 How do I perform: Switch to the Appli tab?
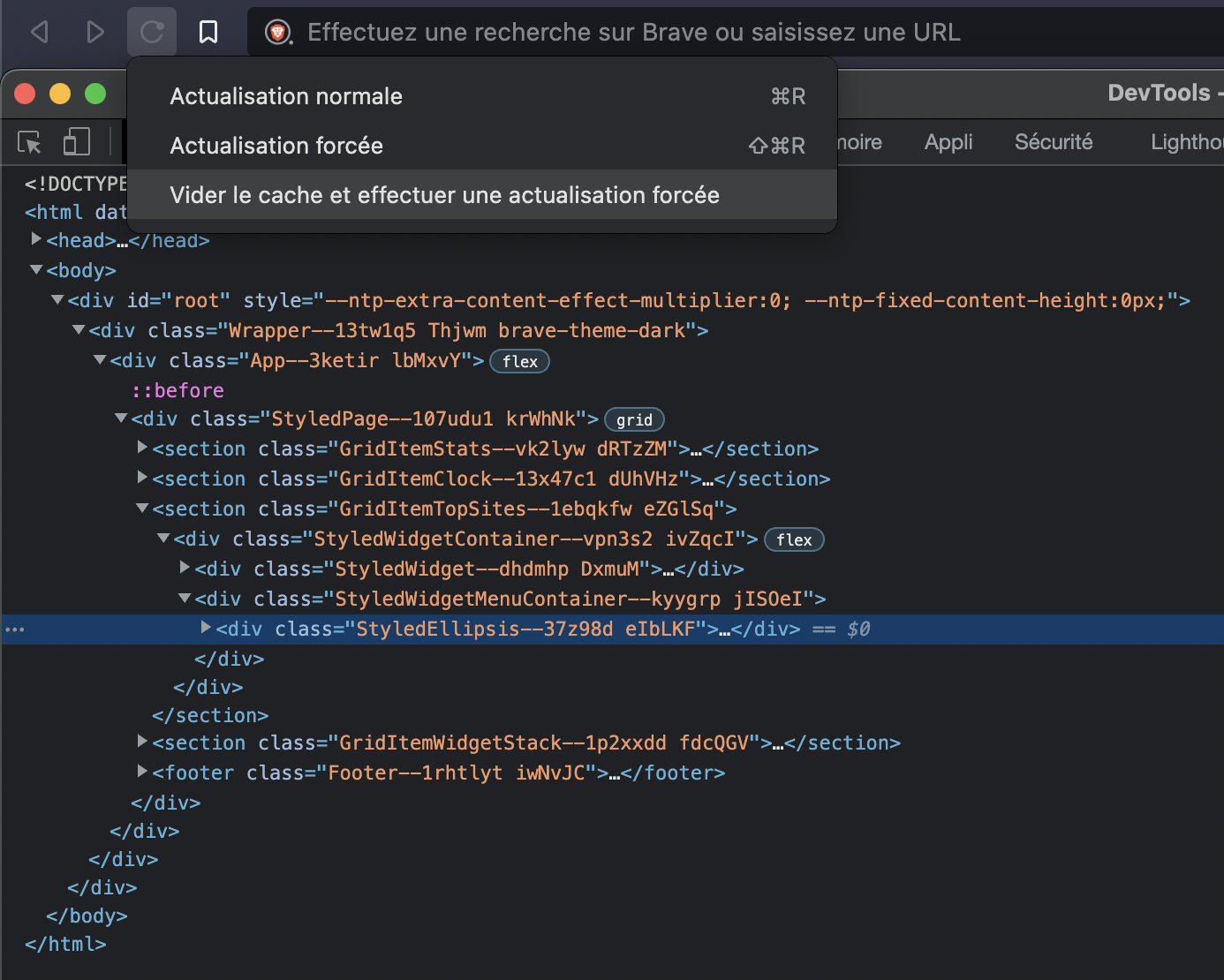coord(948,142)
